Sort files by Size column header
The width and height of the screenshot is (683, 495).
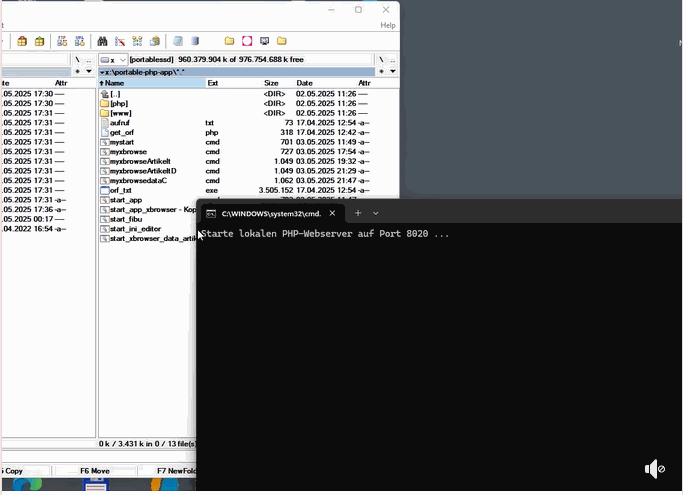[x=271, y=83]
